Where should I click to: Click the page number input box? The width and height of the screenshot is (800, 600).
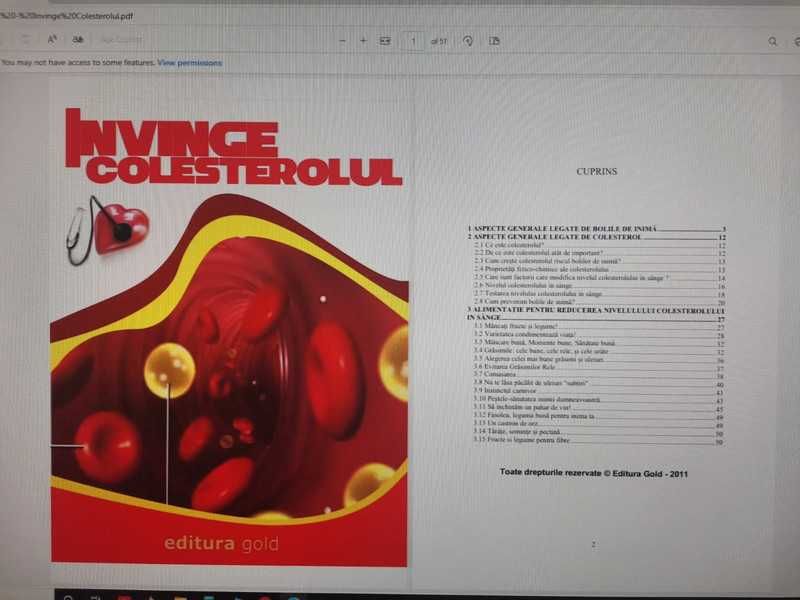pyautogui.click(x=413, y=41)
